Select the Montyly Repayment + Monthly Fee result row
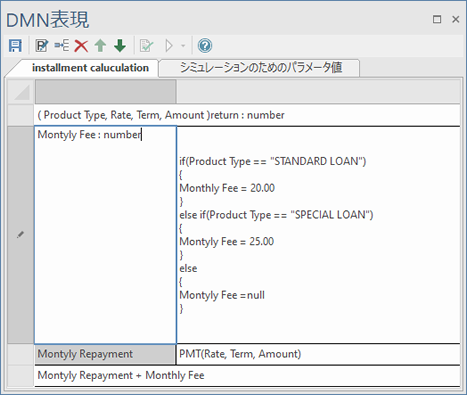This screenshot has height=395, width=467. (247, 376)
